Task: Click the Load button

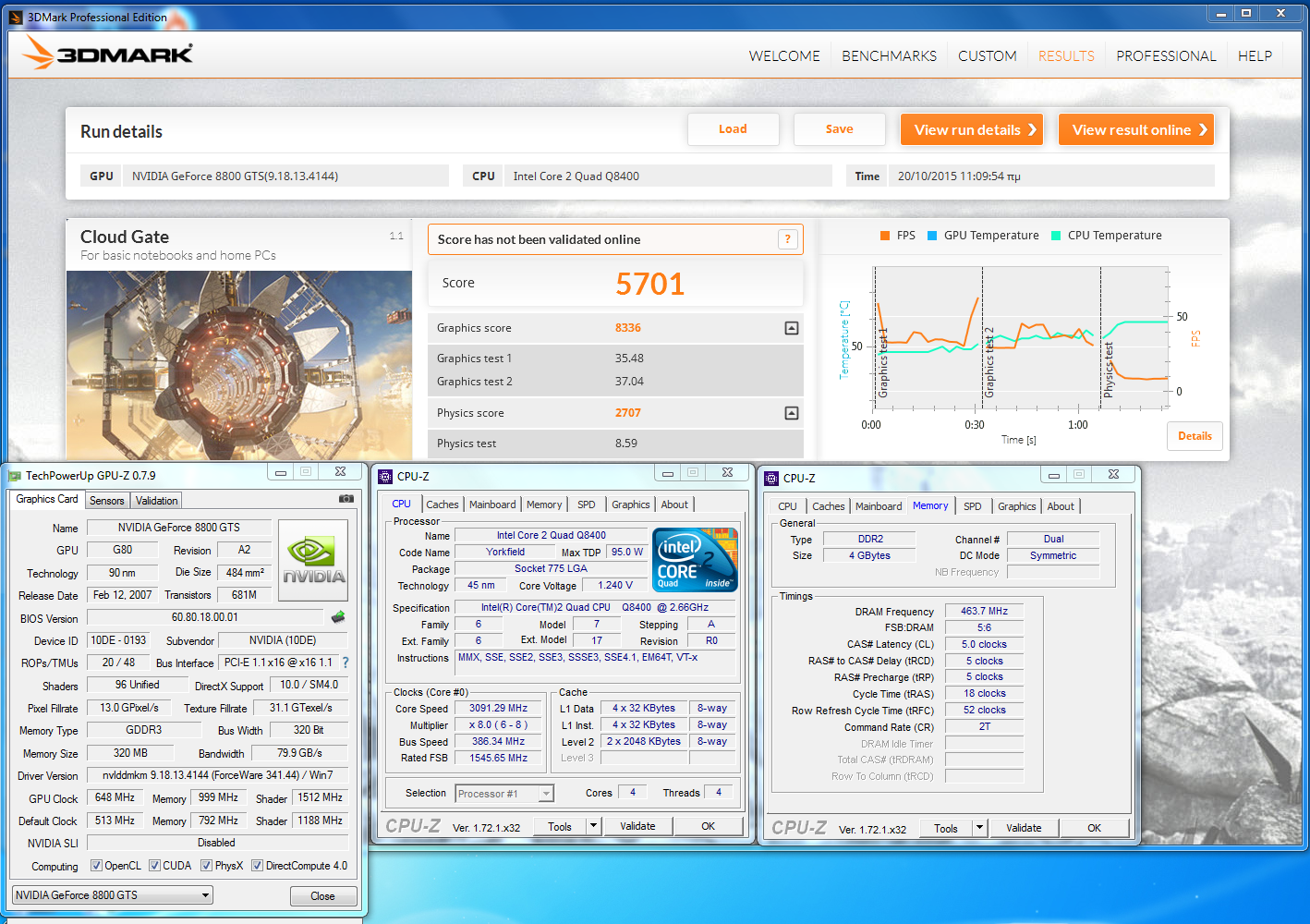Action: (x=734, y=129)
